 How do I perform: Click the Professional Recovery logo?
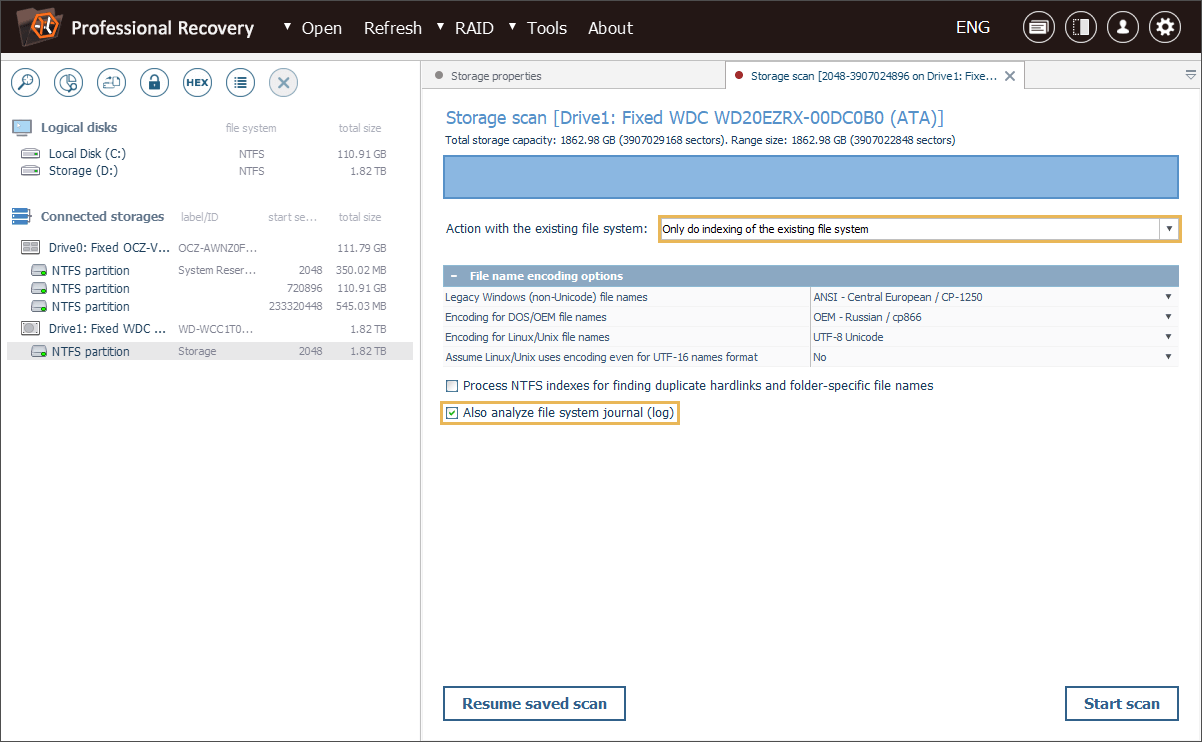(x=37, y=27)
